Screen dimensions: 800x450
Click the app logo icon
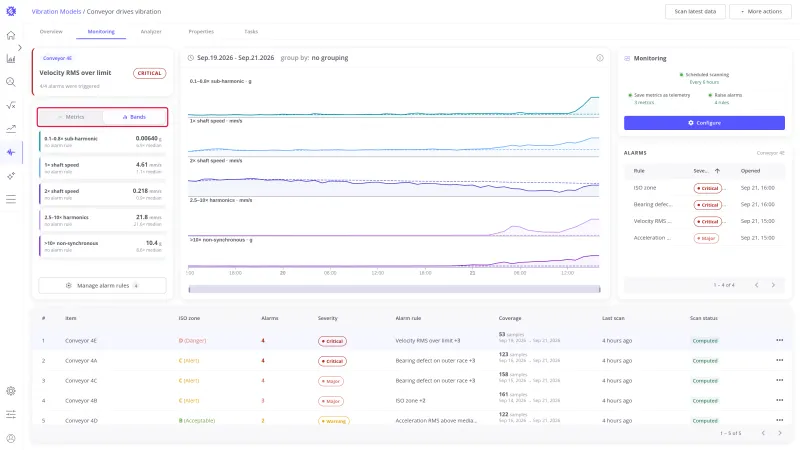11,11
